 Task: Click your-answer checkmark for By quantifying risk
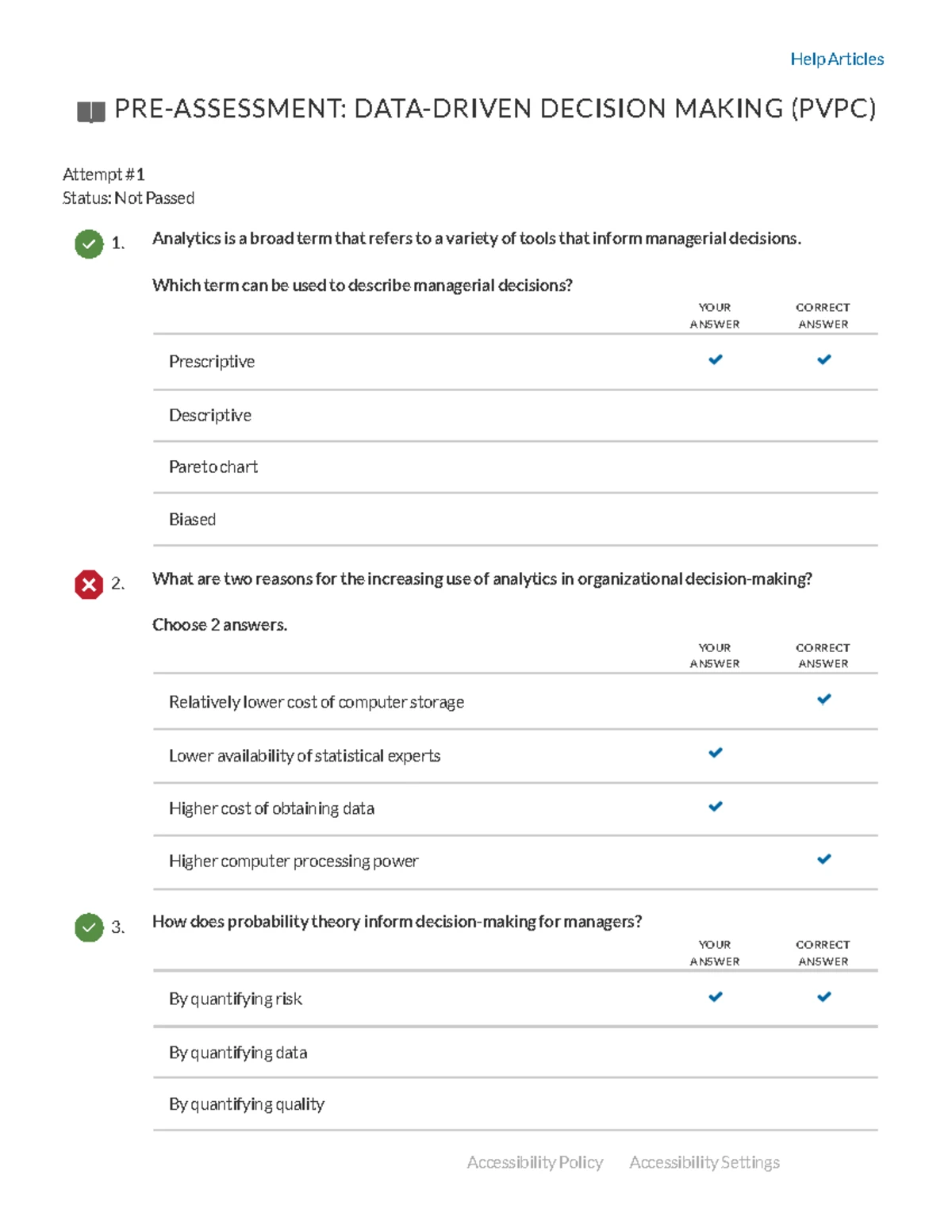point(715,996)
